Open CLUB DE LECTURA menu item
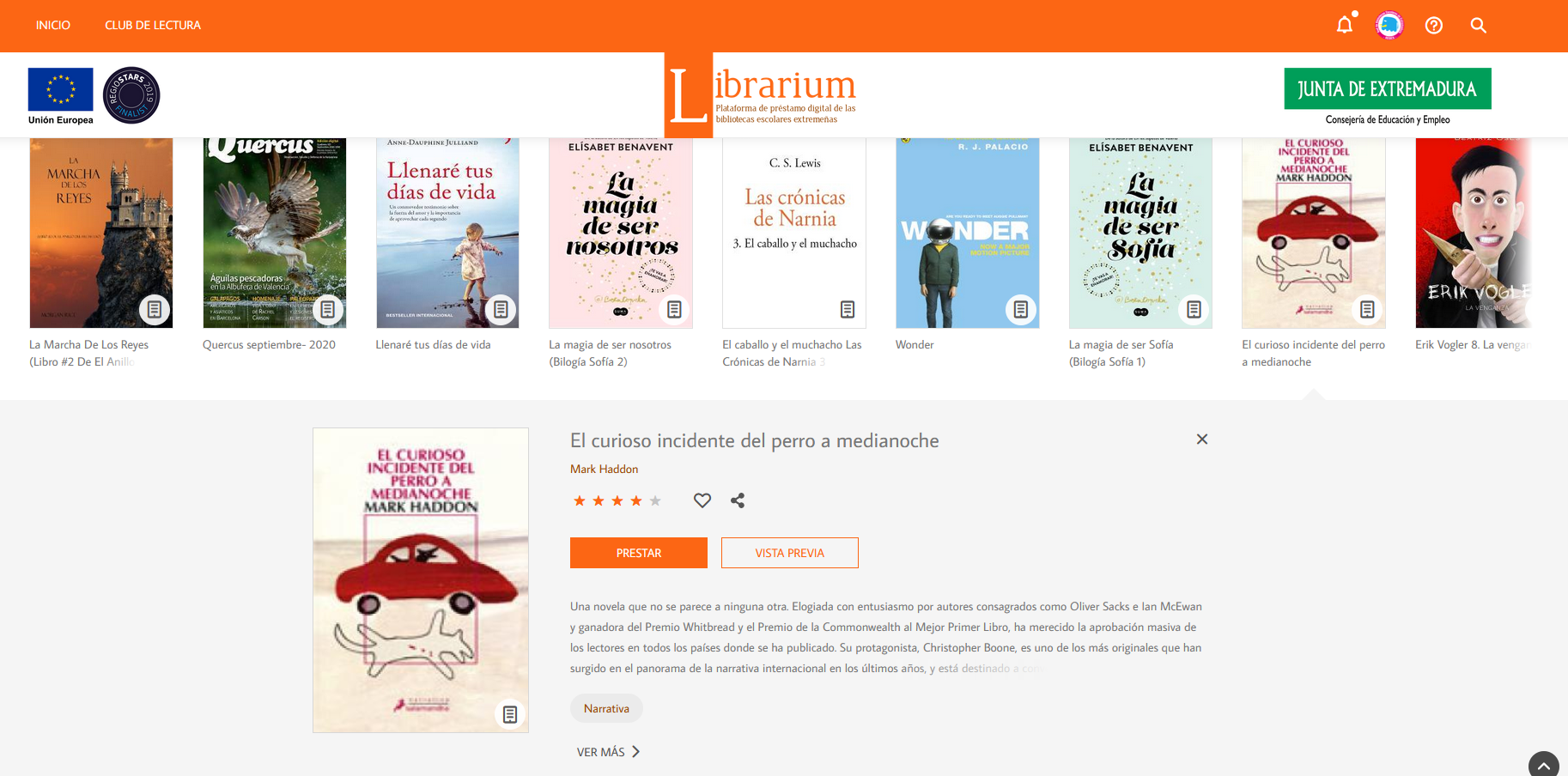This screenshot has height=776, width=1568. pyautogui.click(x=153, y=25)
